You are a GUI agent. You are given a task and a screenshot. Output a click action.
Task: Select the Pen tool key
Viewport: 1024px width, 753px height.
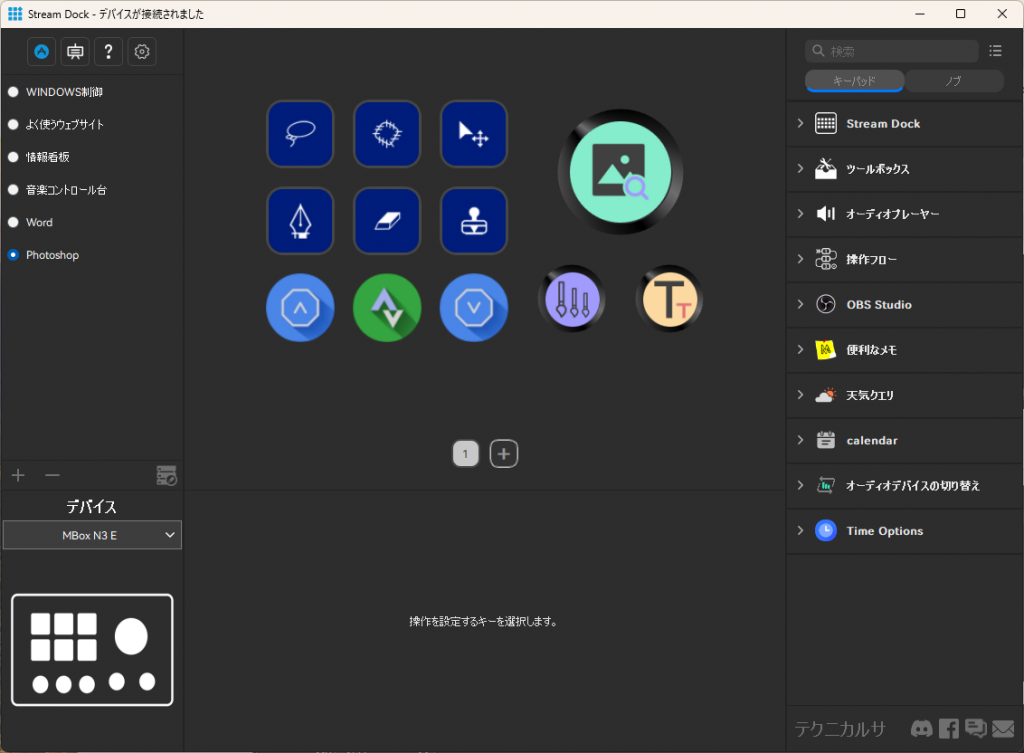coord(300,221)
